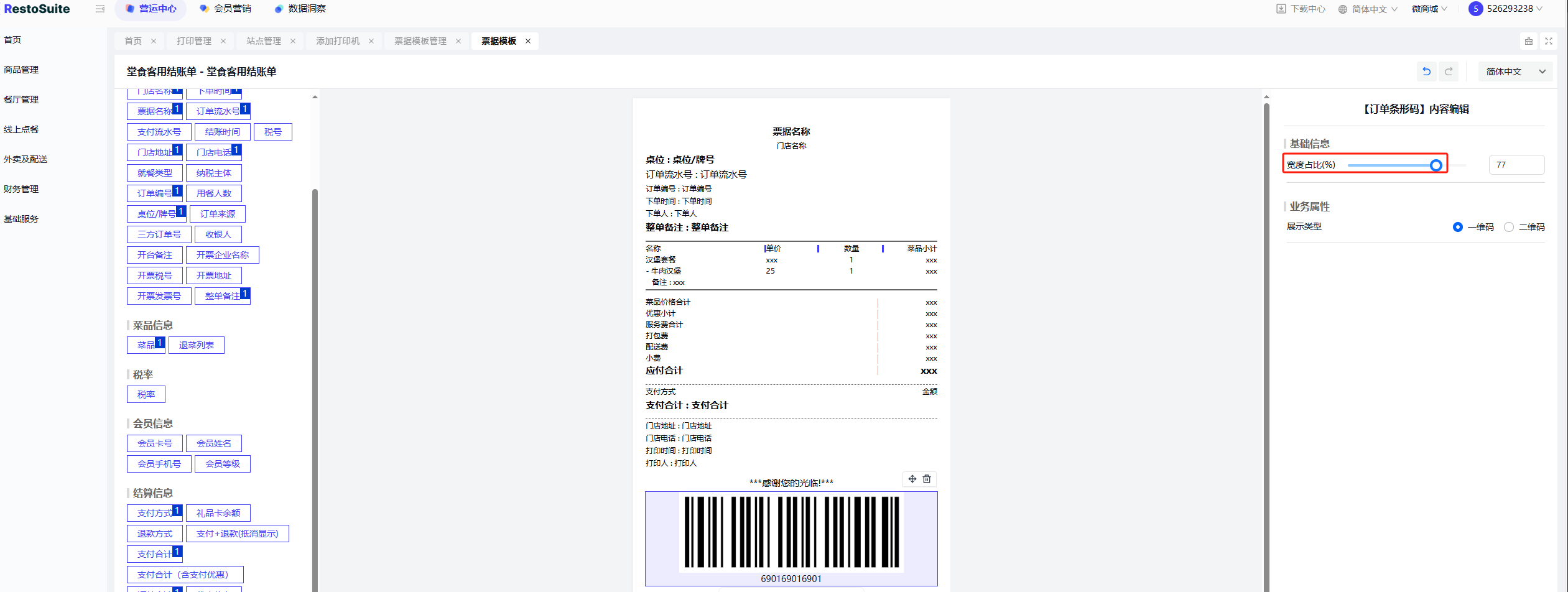Close the 首页 tab
This screenshot has height=592, width=1568.
154,41
